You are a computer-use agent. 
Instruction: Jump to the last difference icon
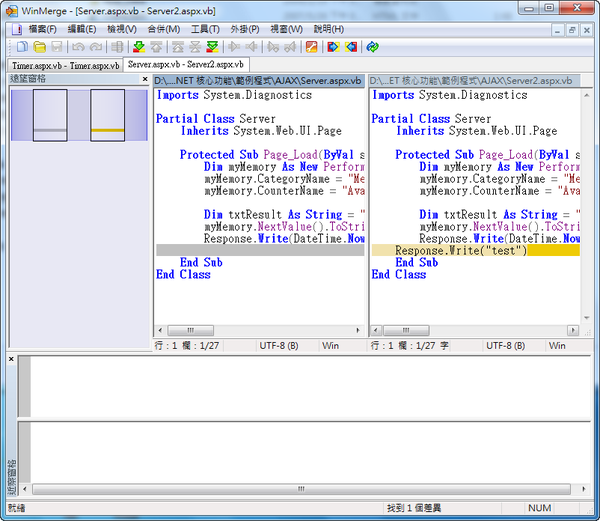(212, 47)
